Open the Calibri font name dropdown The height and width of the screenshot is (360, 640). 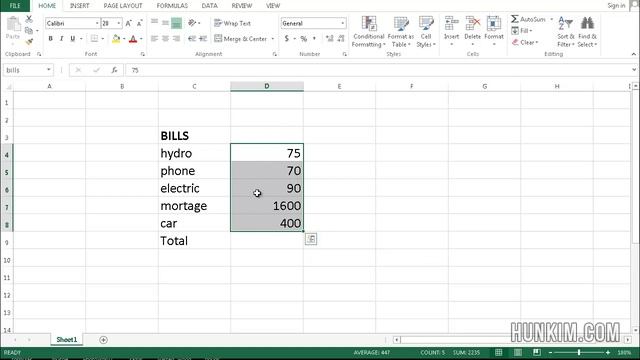click(97, 23)
